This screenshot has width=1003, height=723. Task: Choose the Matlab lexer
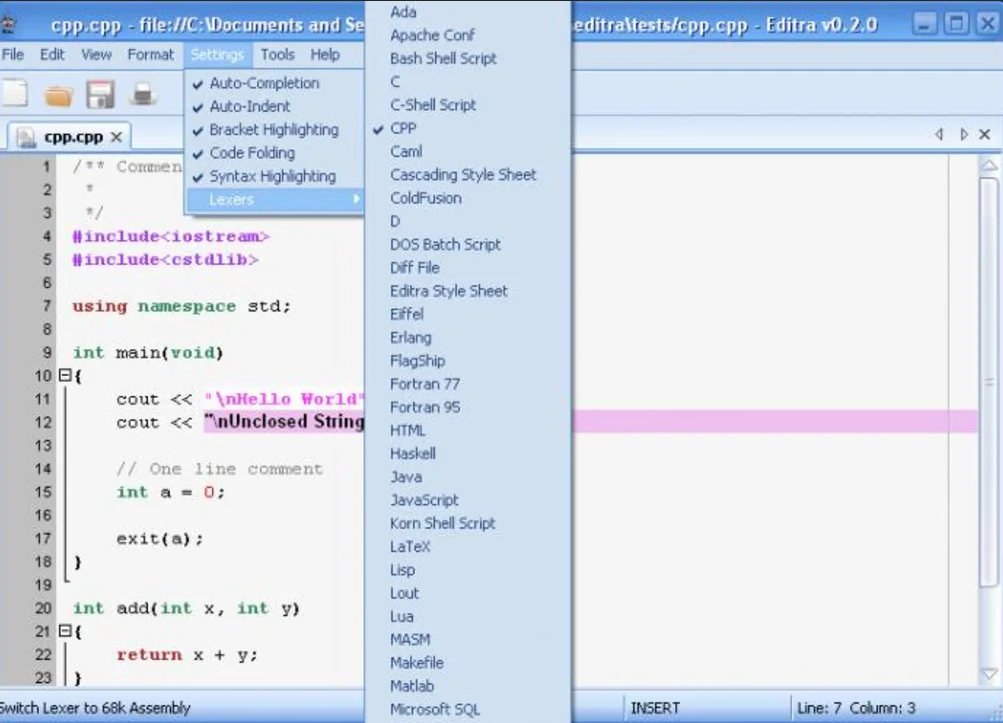coord(468,686)
